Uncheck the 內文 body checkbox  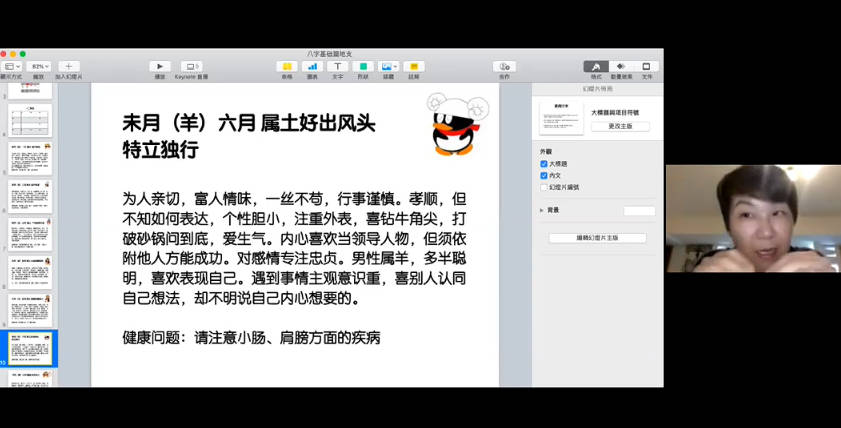(544, 175)
